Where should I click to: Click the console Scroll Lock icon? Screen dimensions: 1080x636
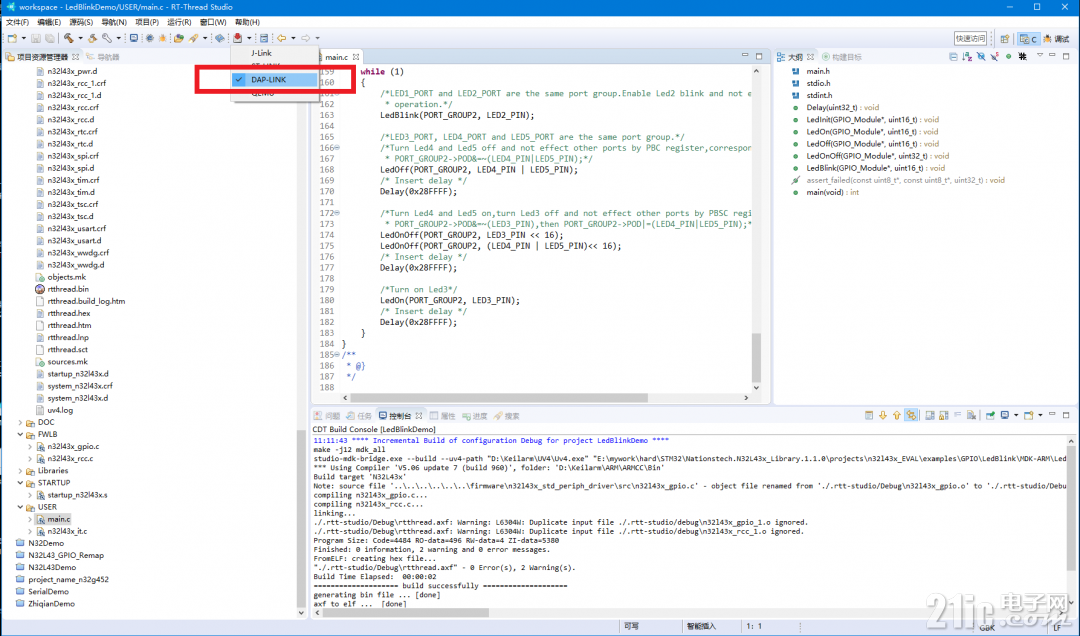click(944, 416)
